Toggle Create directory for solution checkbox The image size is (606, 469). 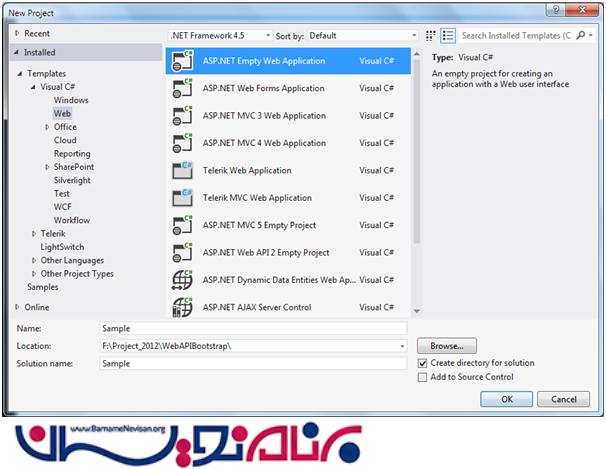pyautogui.click(x=422, y=363)
